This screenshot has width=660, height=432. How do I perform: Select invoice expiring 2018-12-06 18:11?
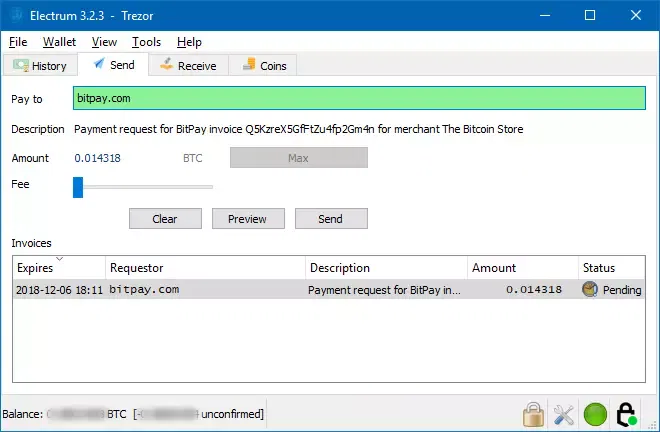[59, 290]
